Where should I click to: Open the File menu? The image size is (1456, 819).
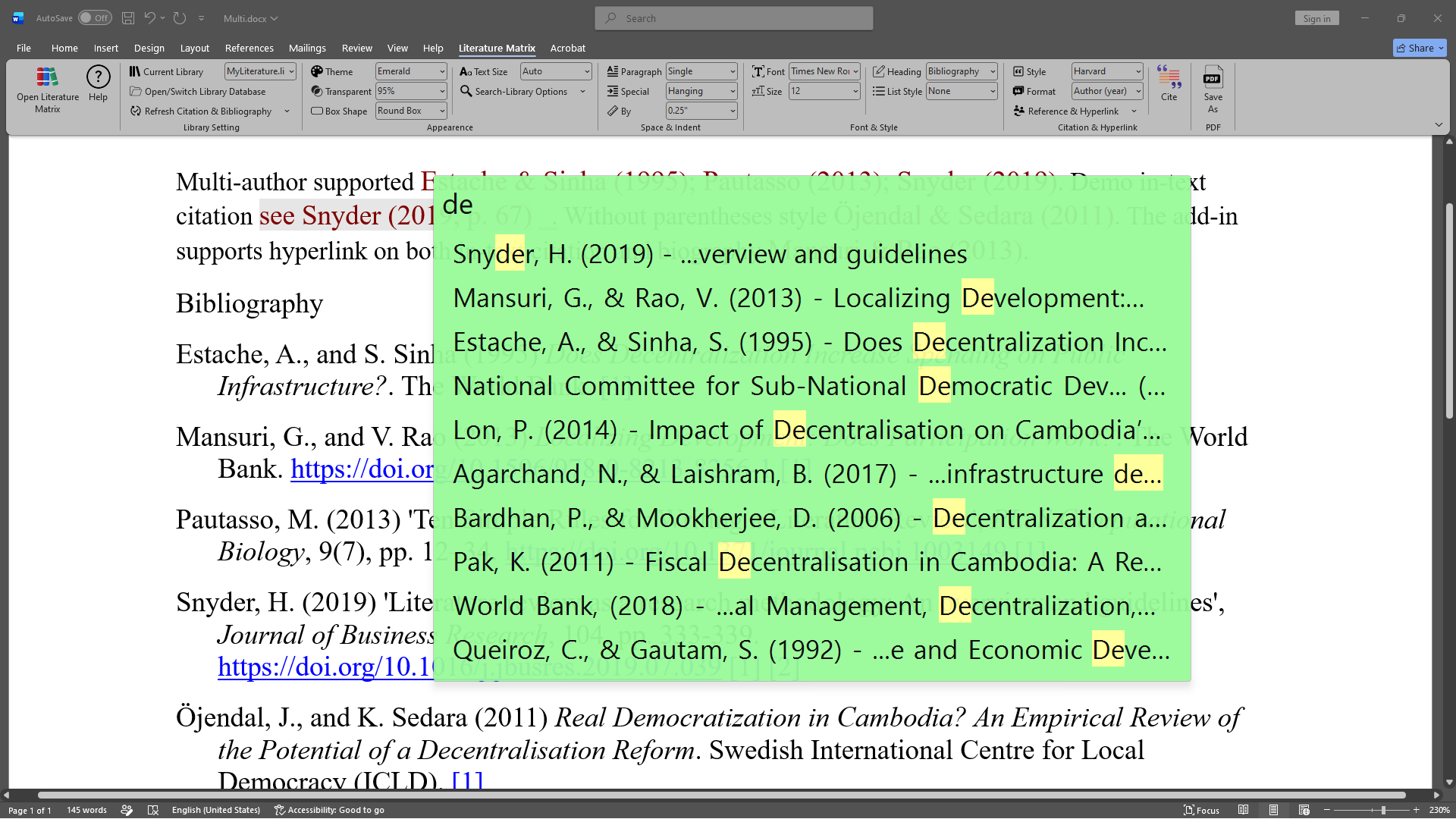(x=24, y=48)
